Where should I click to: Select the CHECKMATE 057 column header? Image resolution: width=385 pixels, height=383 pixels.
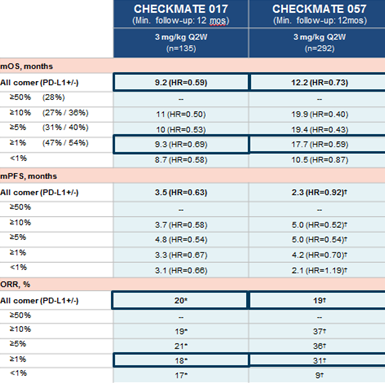click(x=317, y=14)
